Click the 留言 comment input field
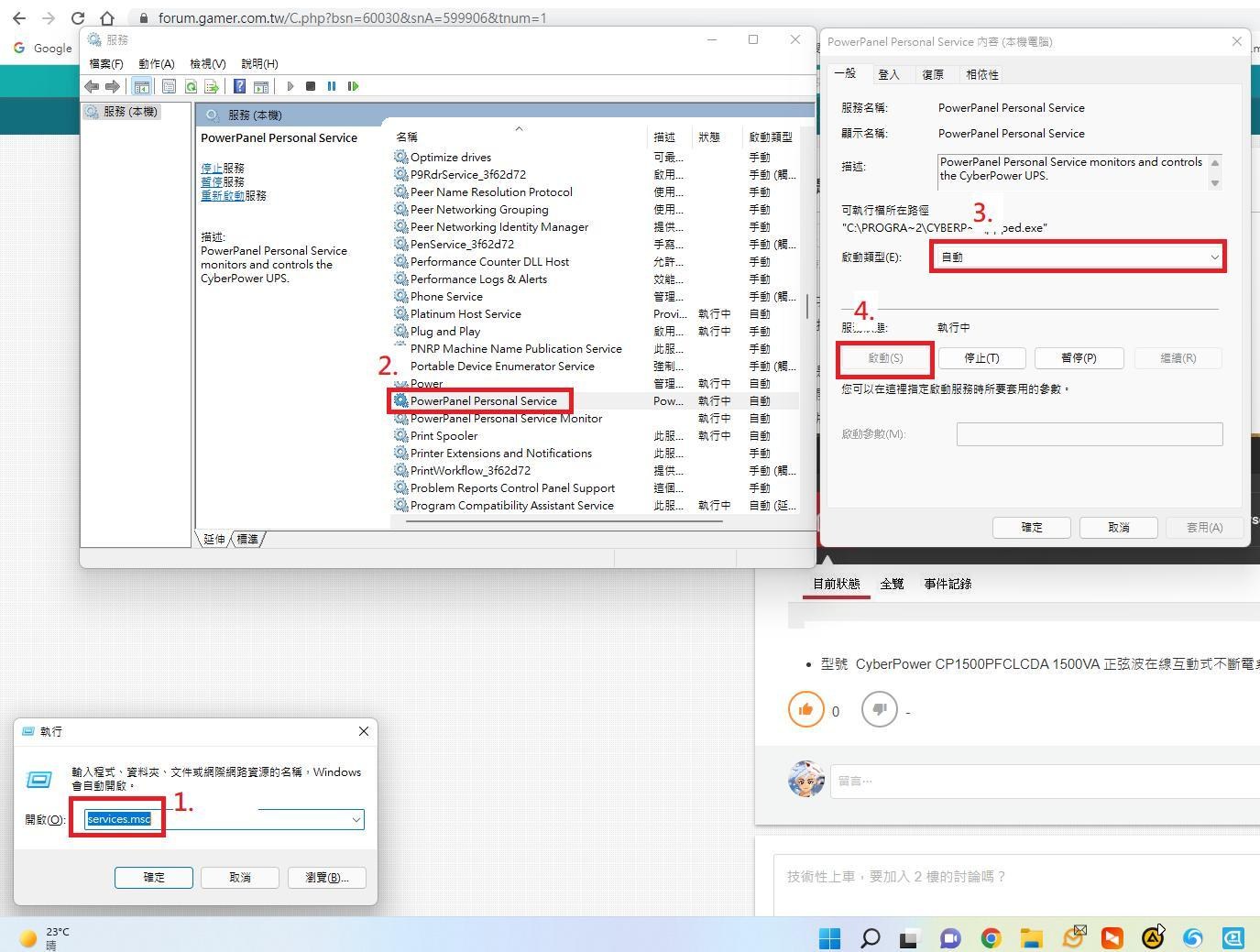1260x952 pixels. (1045, 782)
